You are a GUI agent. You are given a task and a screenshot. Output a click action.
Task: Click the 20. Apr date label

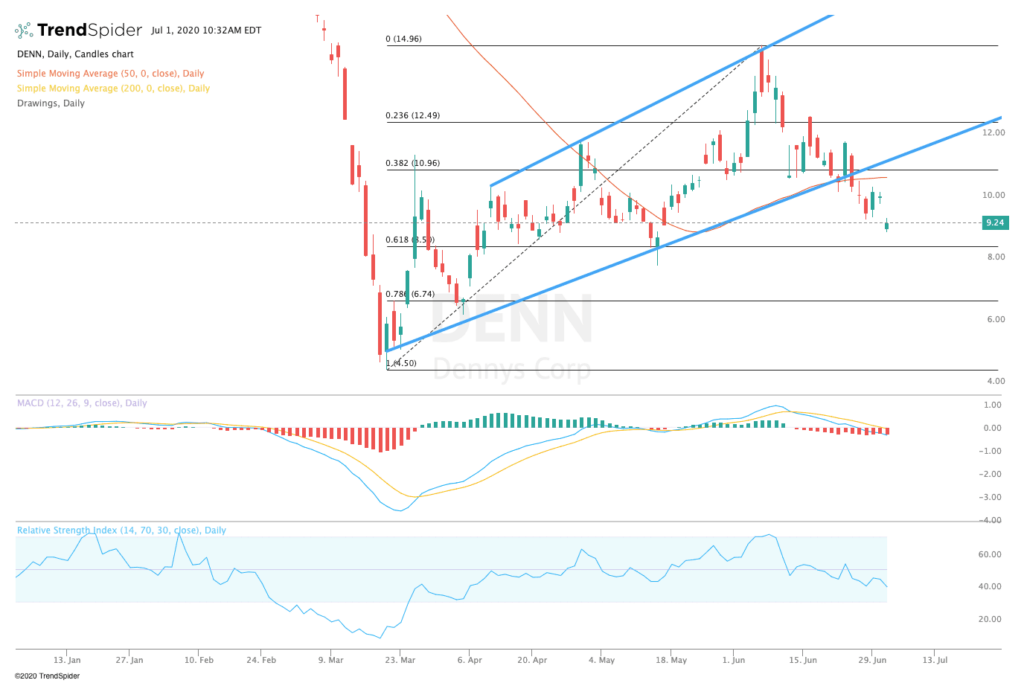click(x=532, y=660)
